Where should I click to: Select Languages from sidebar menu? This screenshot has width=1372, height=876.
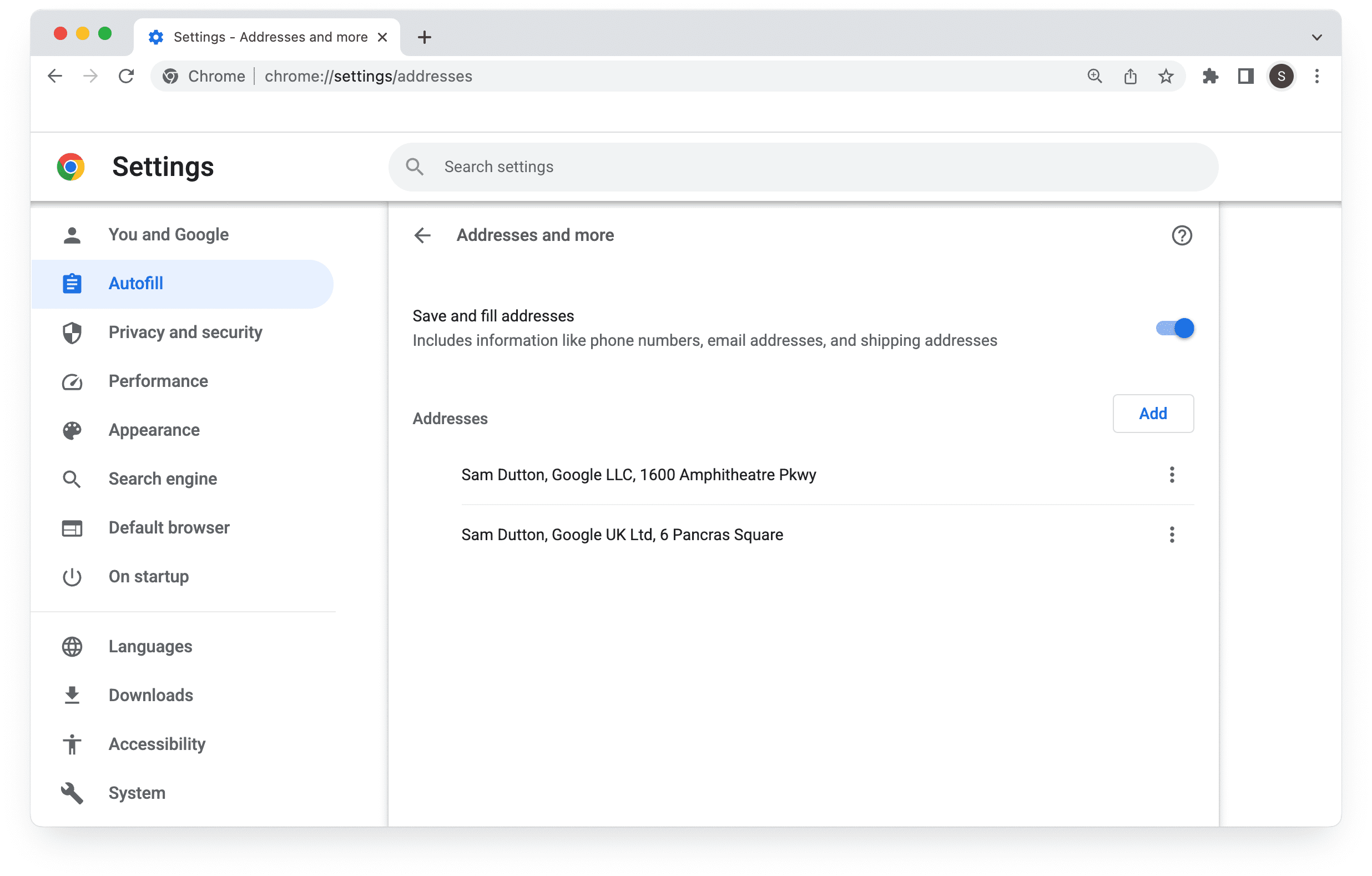tap(150, 646)
